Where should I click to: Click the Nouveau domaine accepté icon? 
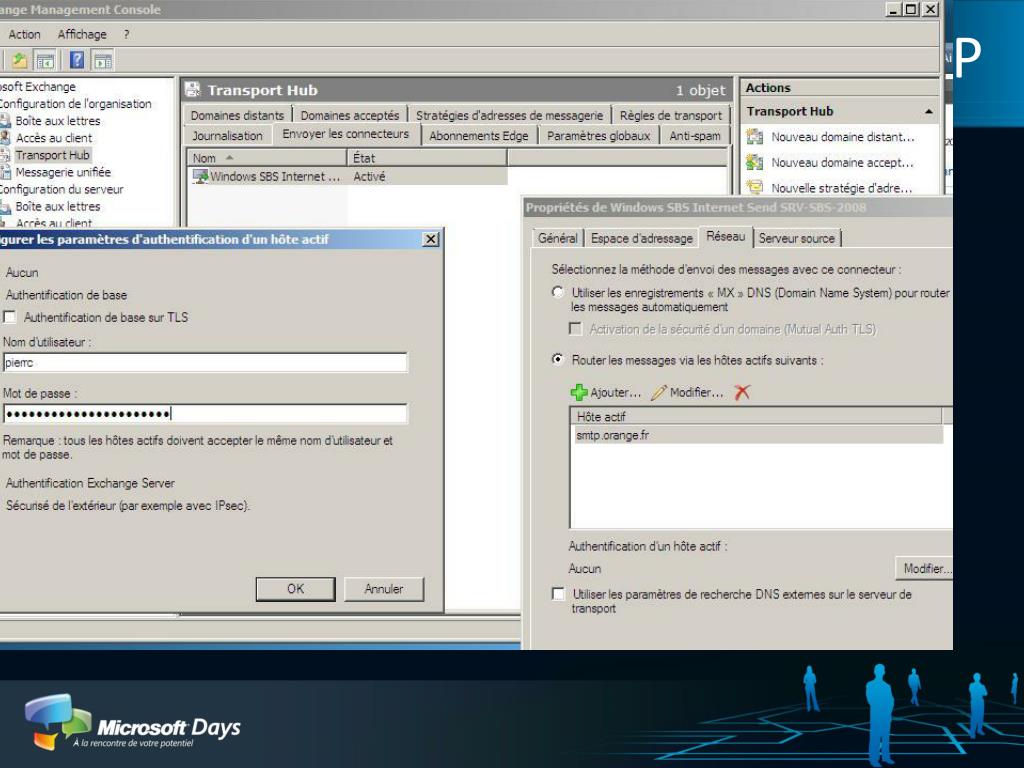pos(755,163)
